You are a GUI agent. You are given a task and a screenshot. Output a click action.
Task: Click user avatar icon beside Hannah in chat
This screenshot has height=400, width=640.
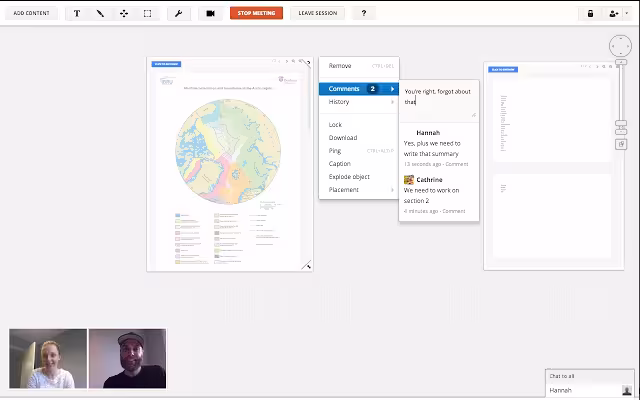pyautogui.click(x=627, y=391)
